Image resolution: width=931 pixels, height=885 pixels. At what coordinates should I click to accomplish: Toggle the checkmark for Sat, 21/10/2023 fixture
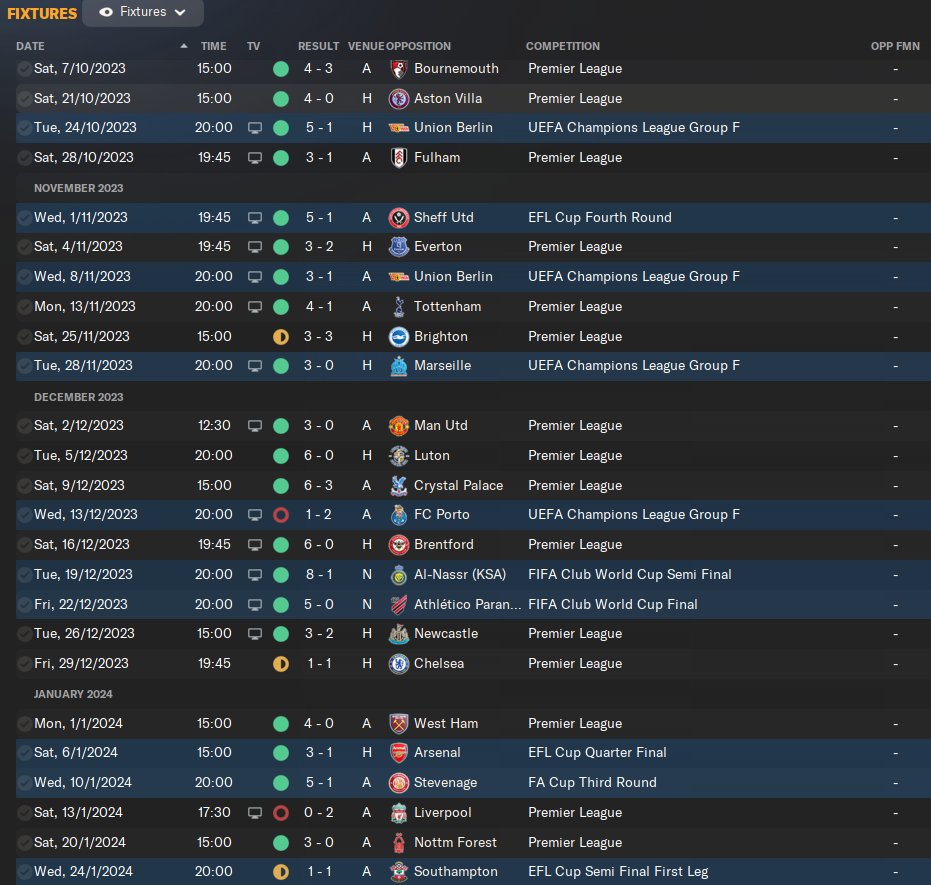click(x=24, y=99)
